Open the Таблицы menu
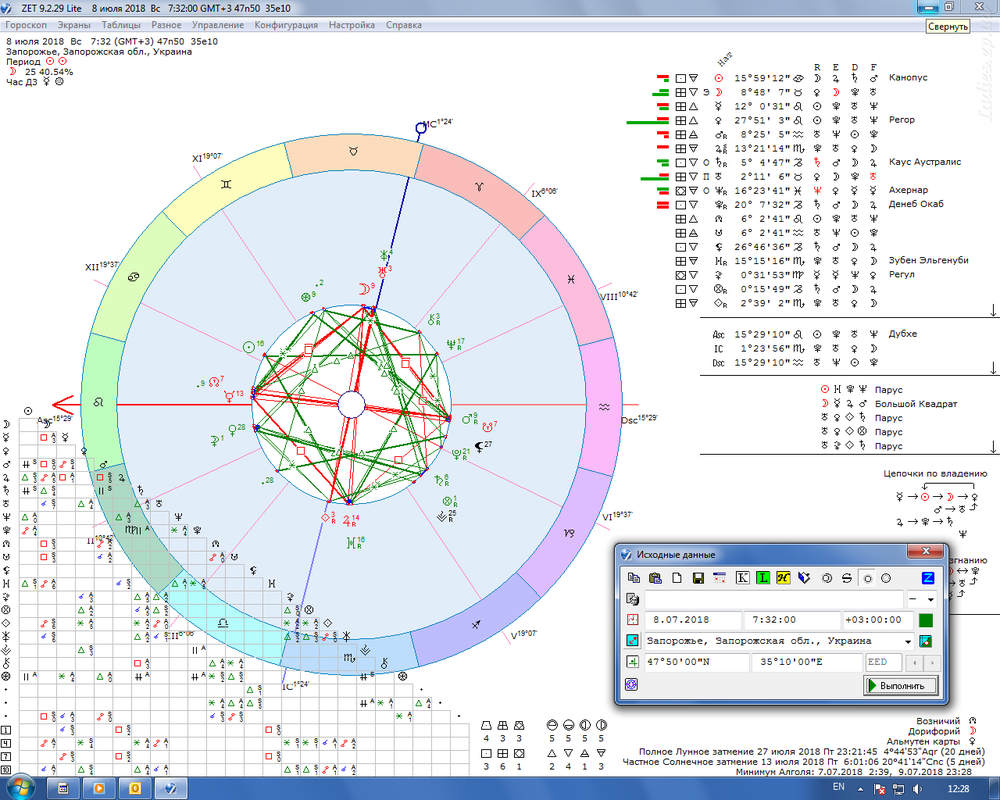 point(121,25)
